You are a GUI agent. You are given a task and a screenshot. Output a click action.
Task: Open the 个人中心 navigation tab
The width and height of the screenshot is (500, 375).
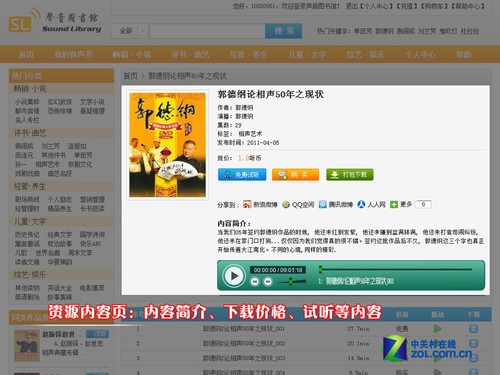[420, 54]
